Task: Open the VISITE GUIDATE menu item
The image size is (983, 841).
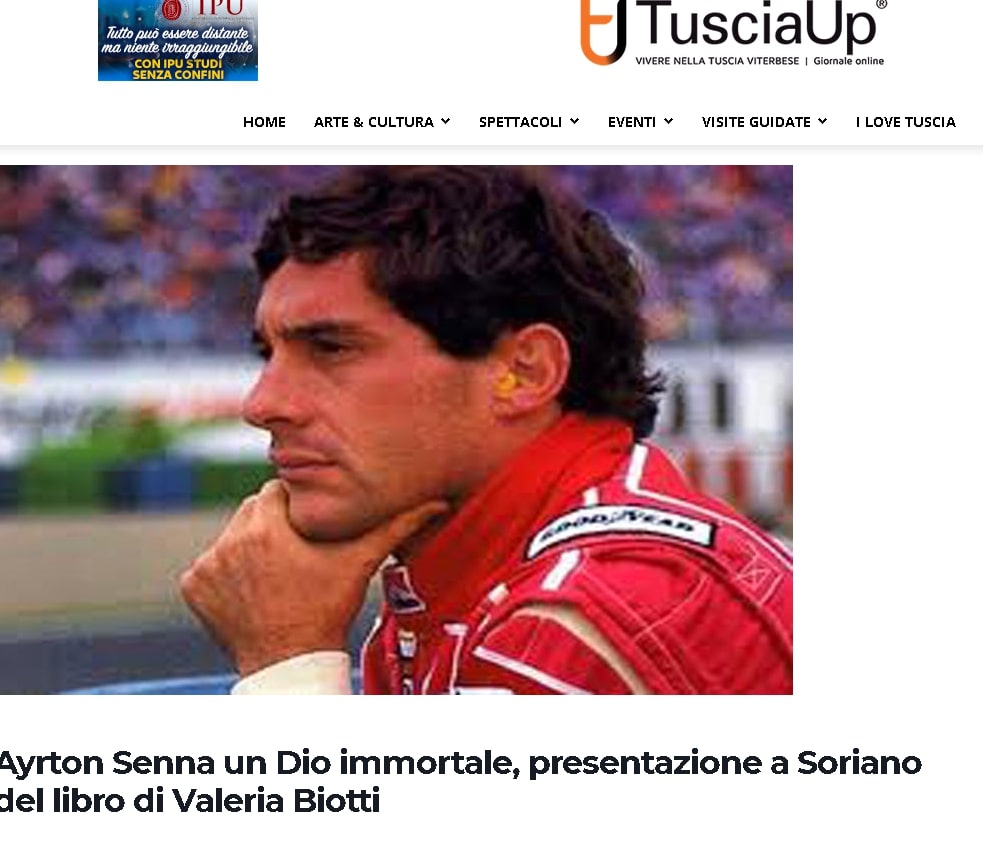Action: 756,122
